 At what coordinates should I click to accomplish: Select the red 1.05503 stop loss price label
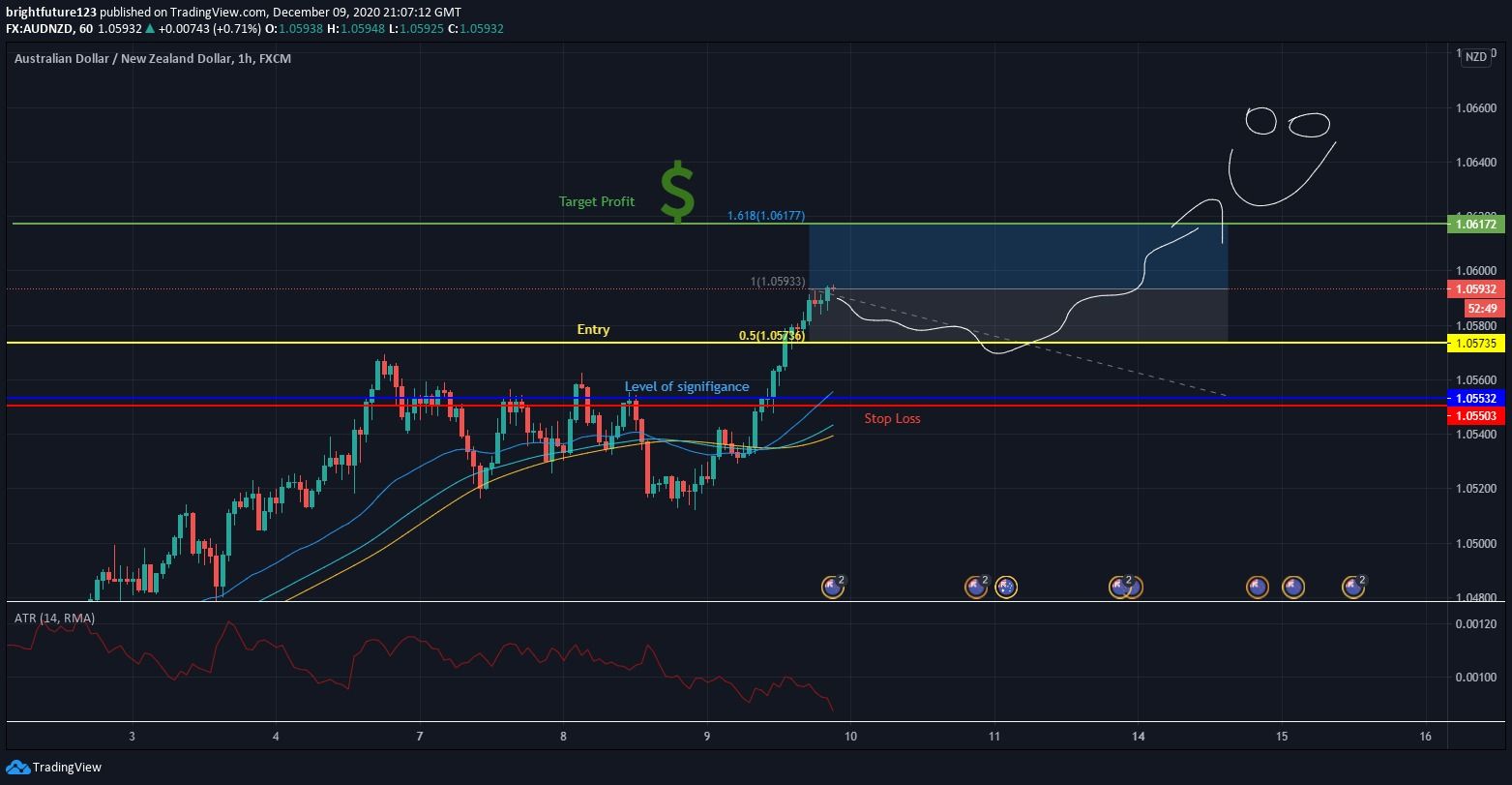click(1476, 415)
